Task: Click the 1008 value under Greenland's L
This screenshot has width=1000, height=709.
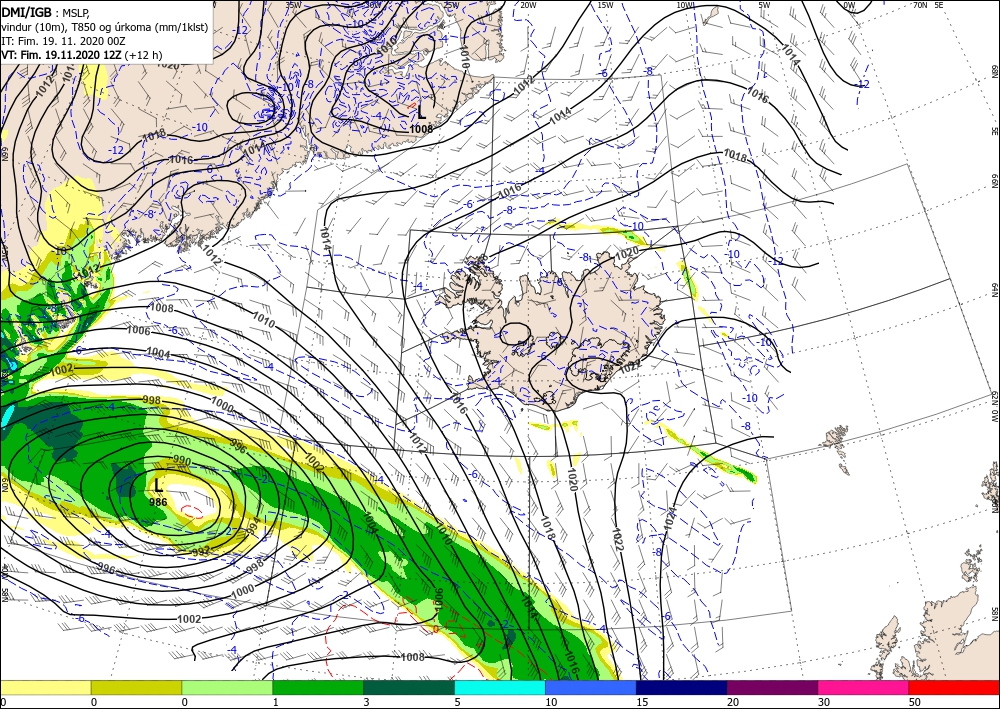Action: tap(421, 129)
